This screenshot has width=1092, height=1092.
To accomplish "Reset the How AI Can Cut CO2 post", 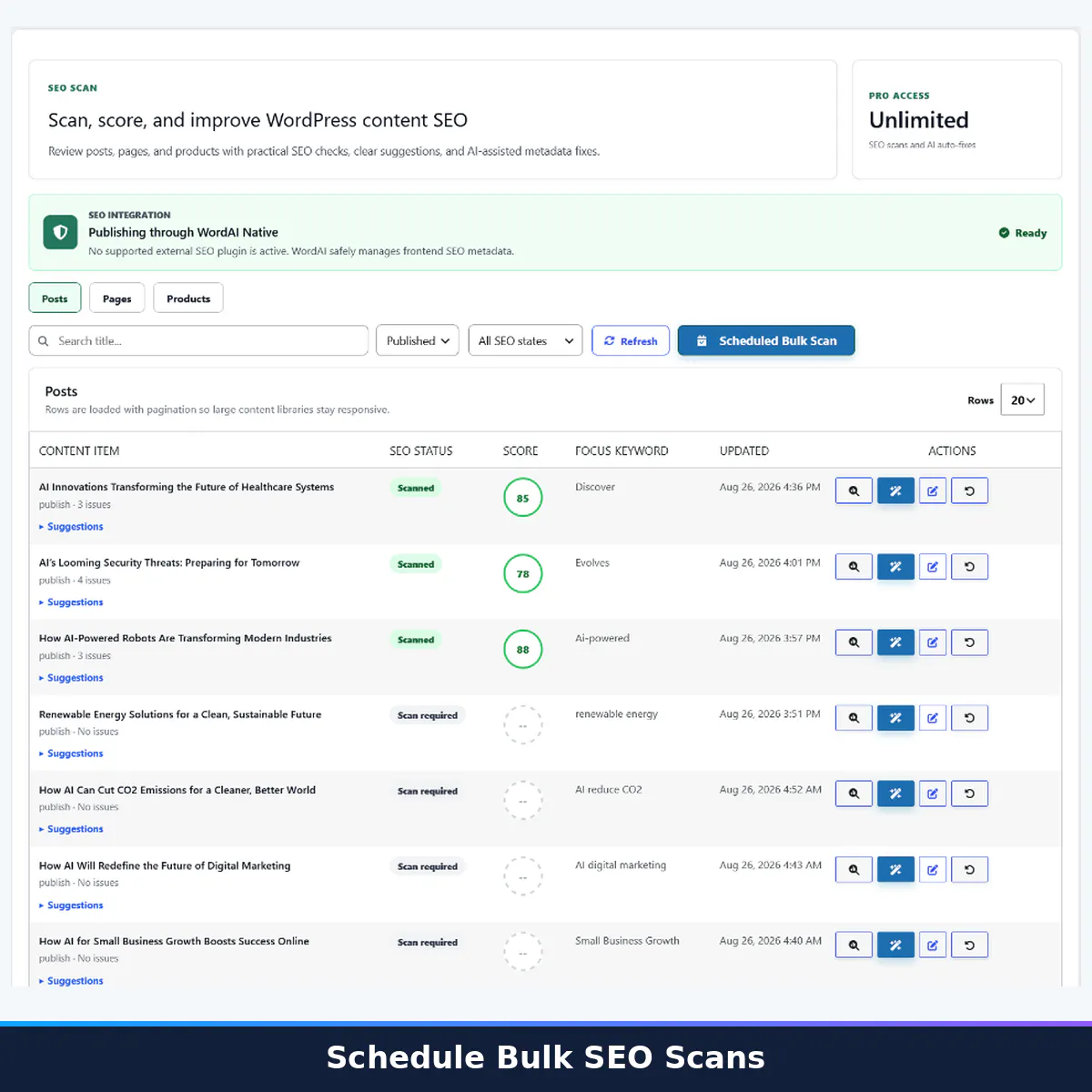I will [x=969, y=794].
